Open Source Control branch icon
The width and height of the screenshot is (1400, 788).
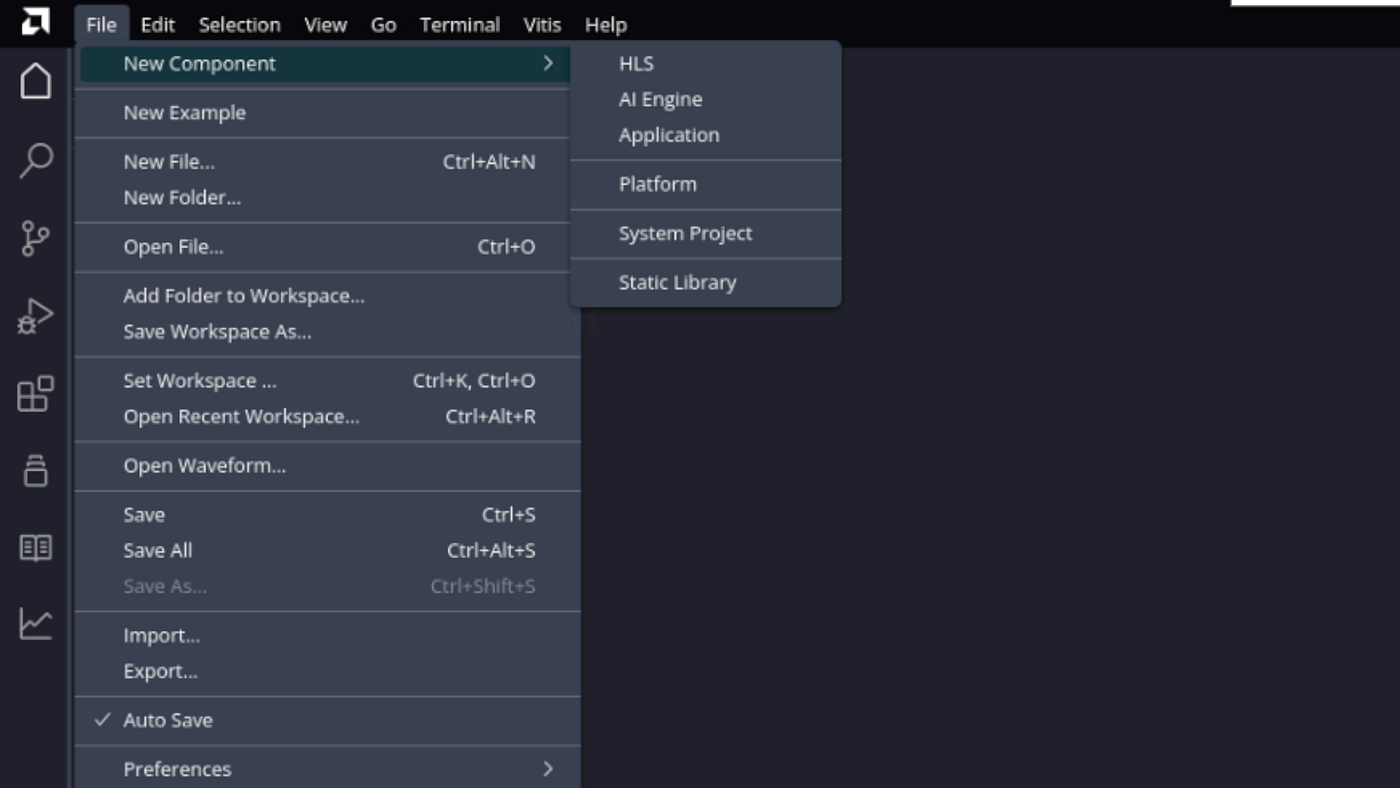[x=36, y=238]
